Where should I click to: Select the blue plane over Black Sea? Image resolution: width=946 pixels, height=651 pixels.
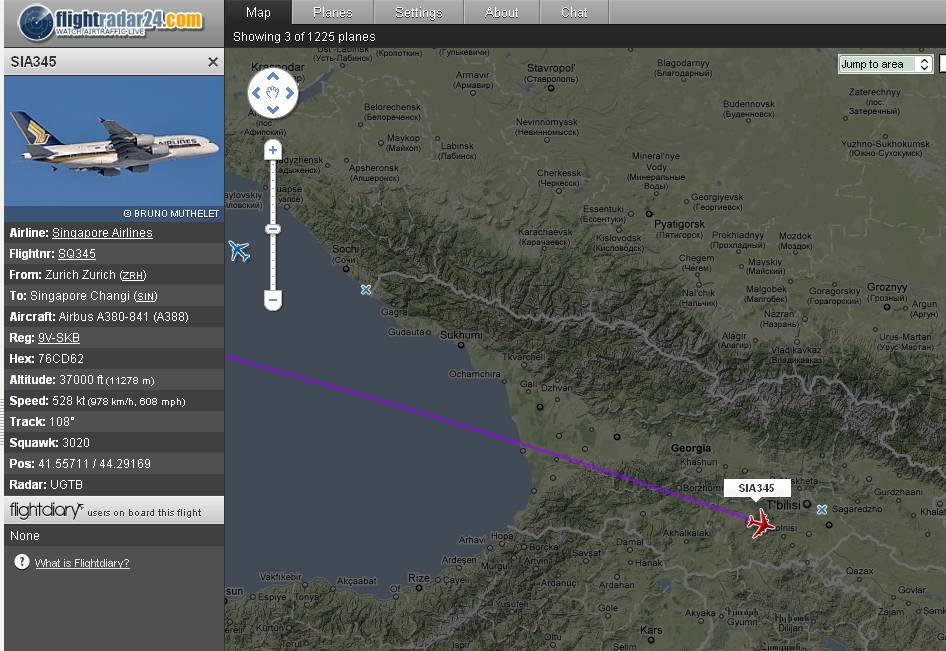tap(239, 250)
